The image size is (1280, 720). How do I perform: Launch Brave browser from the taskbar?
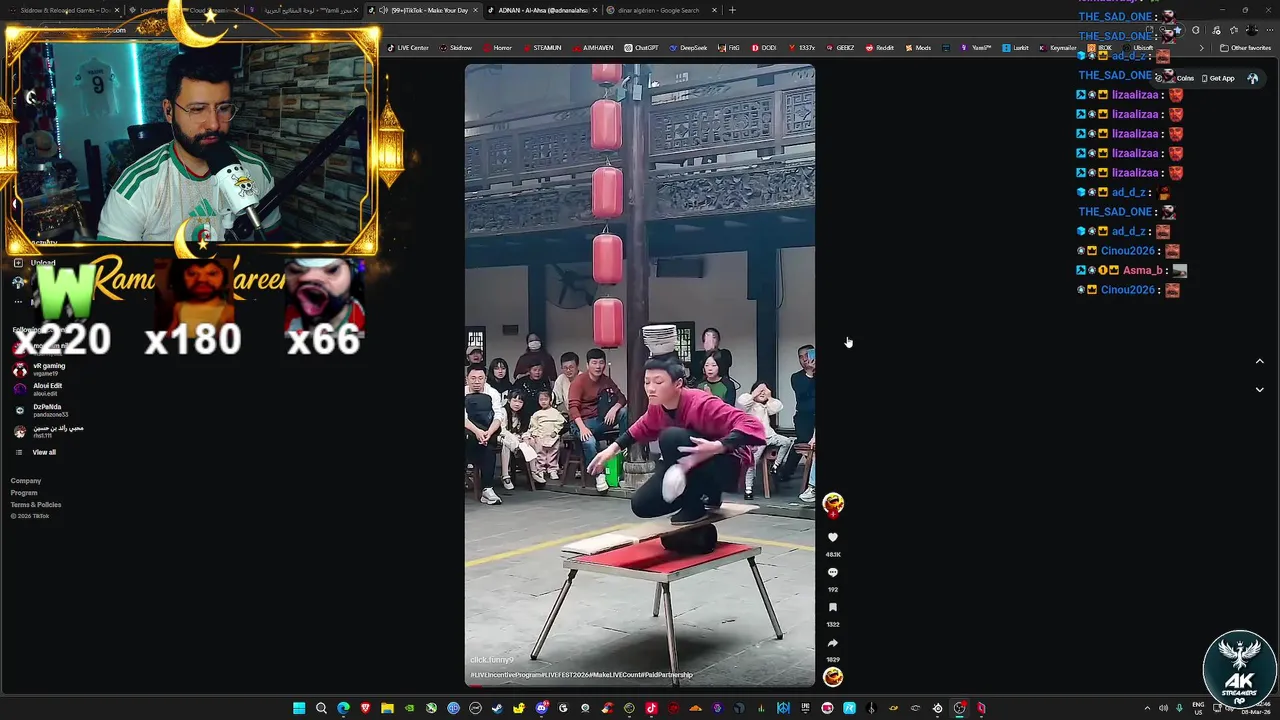point(365,708)
